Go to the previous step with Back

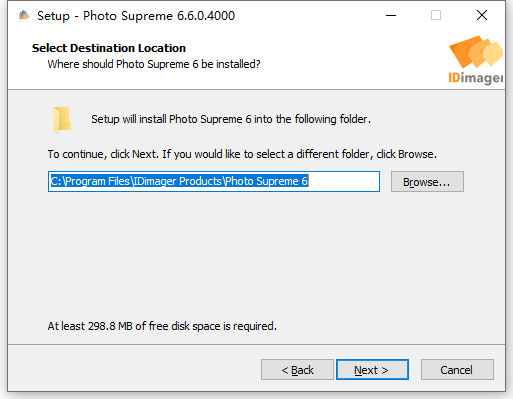(x=297, y=370)
